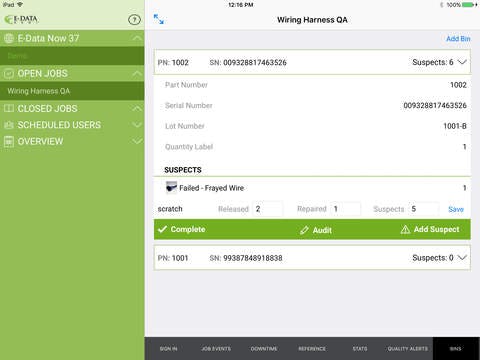Click the Closed Jobs book icon

[x=9, y=108]
